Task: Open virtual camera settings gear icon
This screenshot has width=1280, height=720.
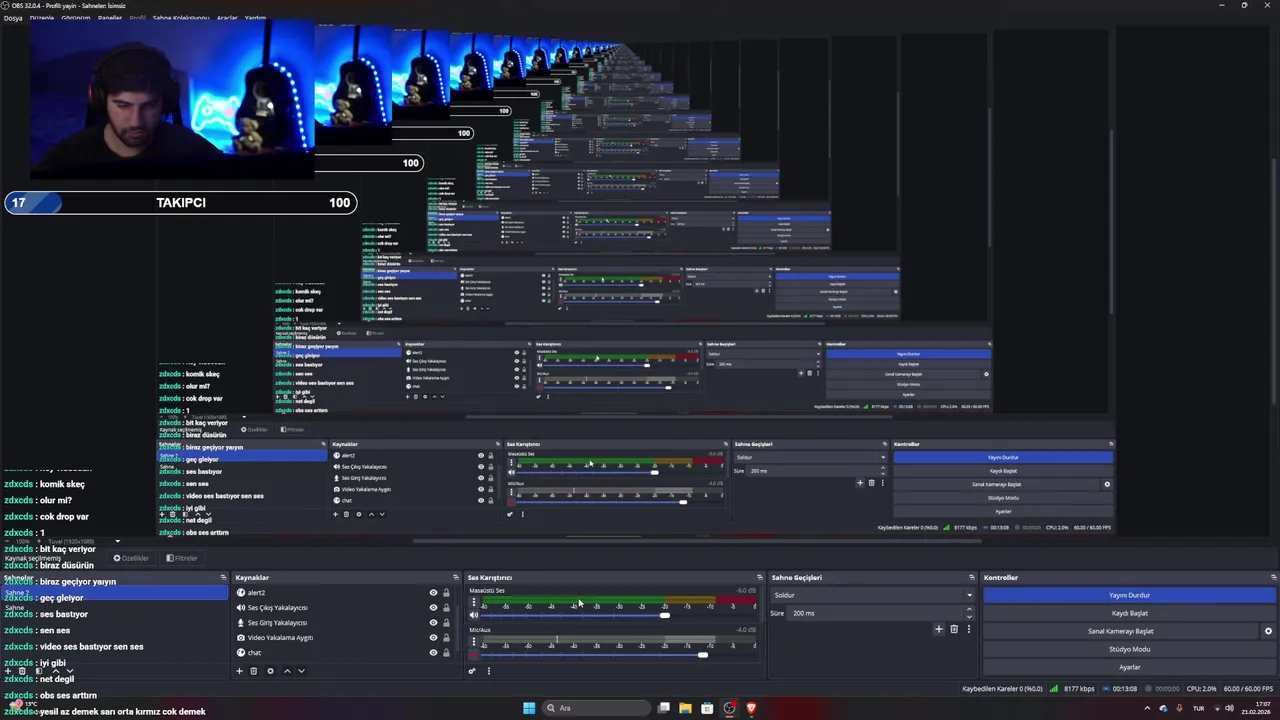Action: pos(1268,631)
